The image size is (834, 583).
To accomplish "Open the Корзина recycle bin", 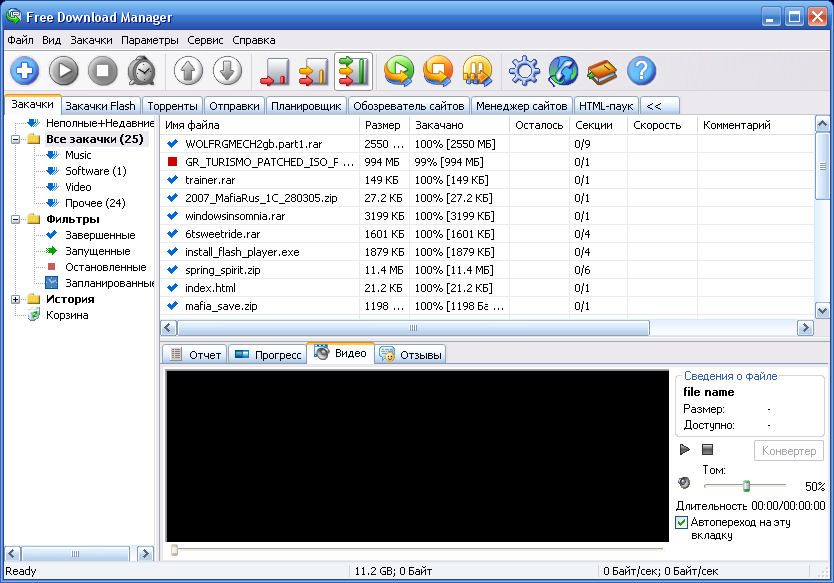I will pos(66,315).
